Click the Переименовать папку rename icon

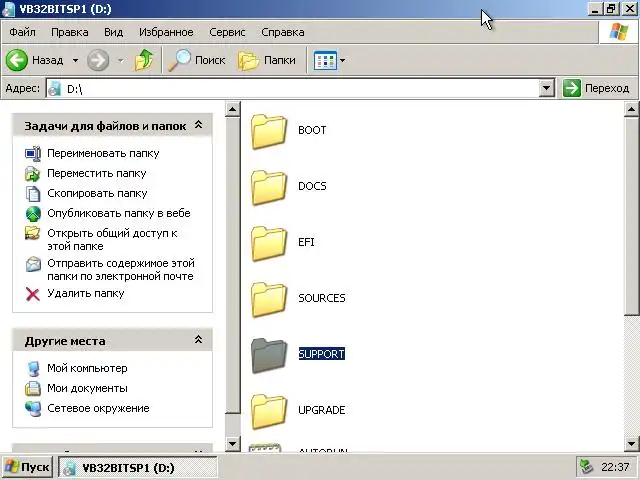(33, 153)
